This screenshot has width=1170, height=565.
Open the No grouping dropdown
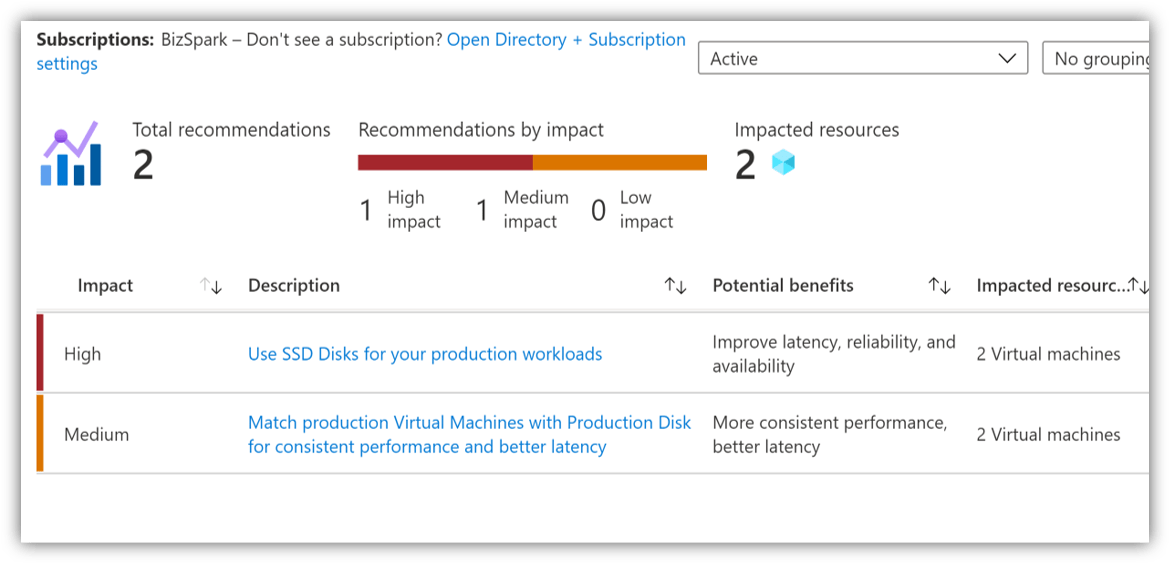click(x=1095, y=59)
